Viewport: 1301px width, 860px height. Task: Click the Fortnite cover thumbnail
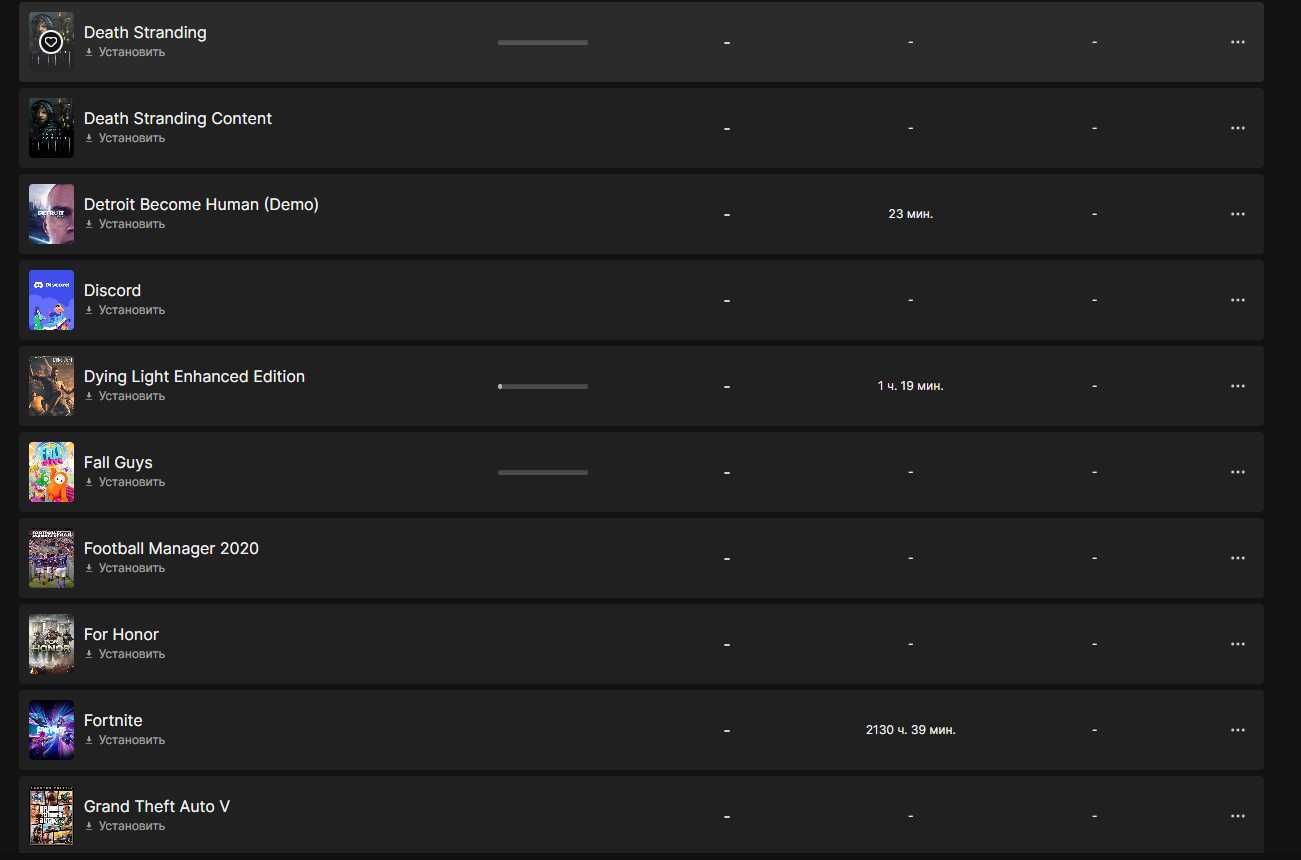51,730
